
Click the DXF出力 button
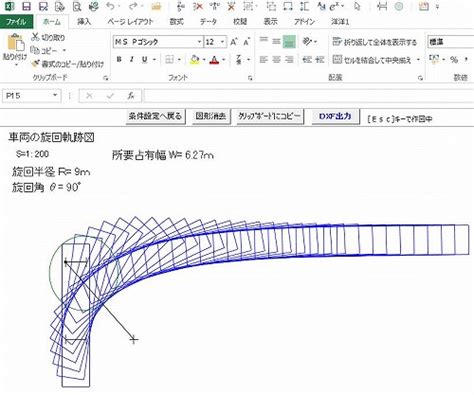click(335, 116)
